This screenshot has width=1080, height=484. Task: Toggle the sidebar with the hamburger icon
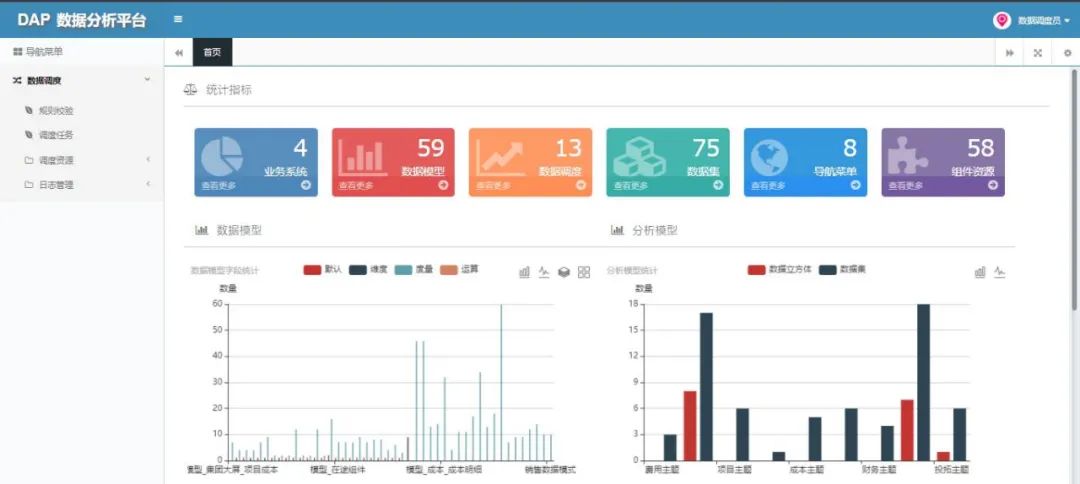click(x=178, y=19)
